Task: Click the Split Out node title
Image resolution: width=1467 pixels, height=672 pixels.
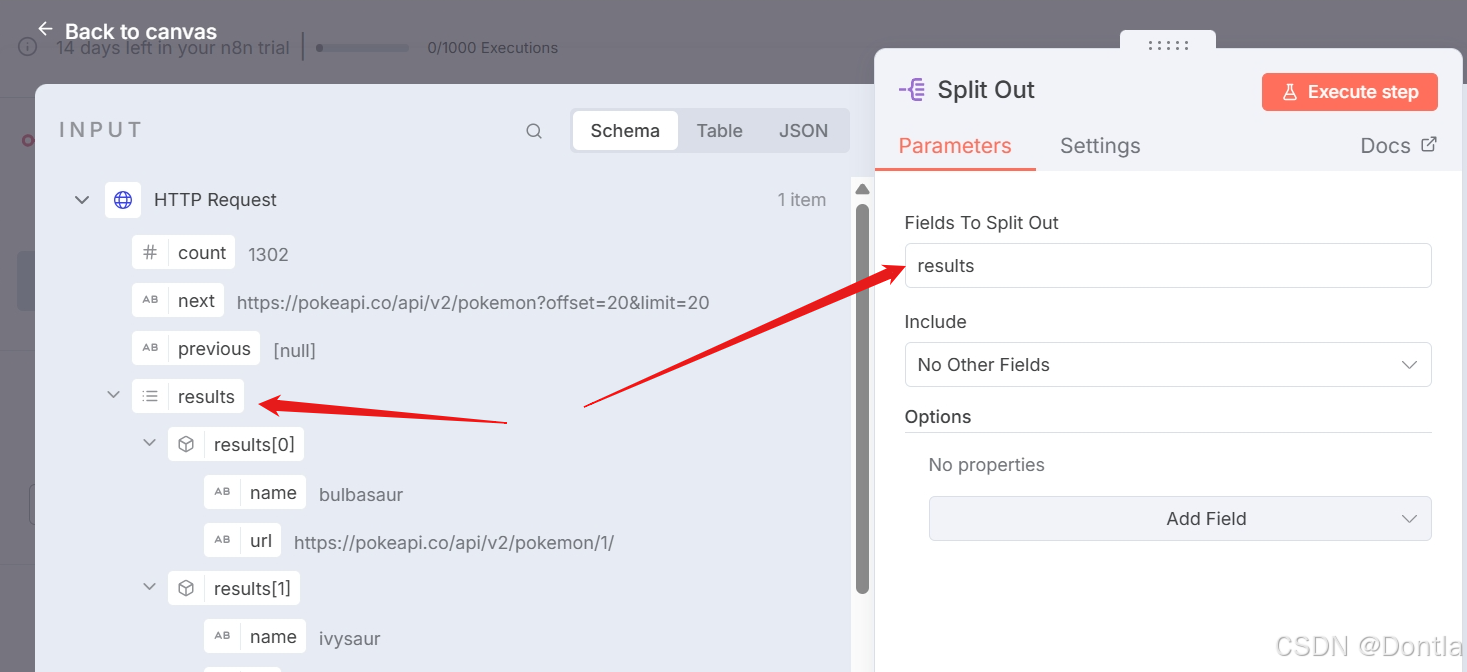Action: pos(986,90)
